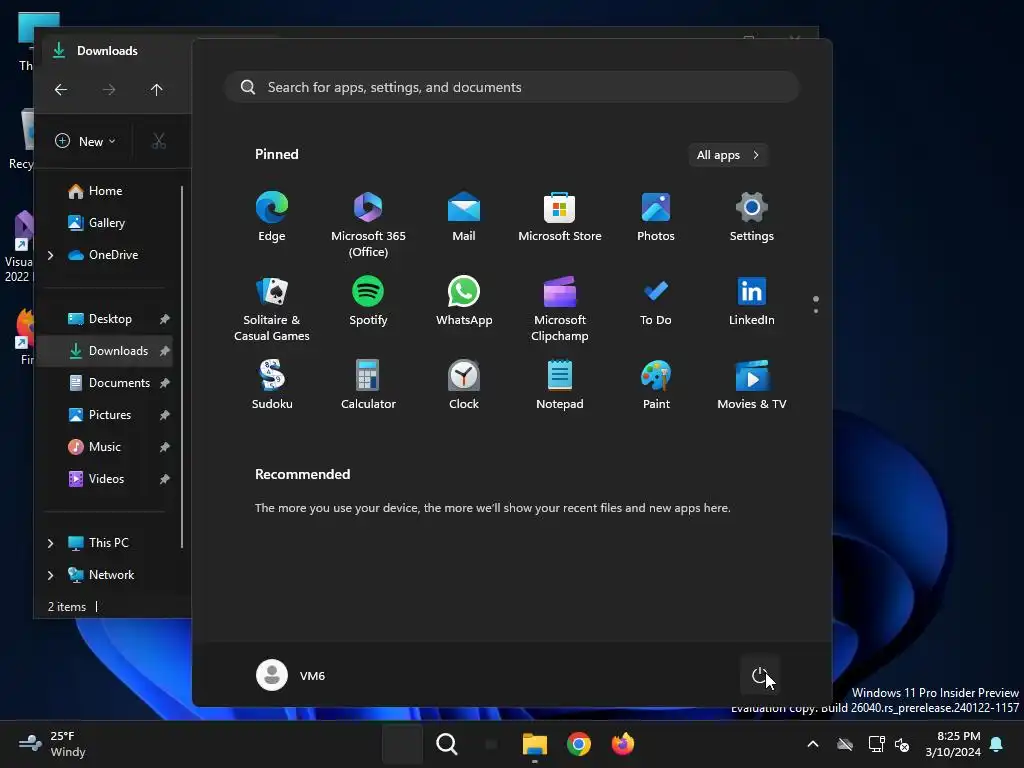The height and width of the screenshot is (768, 1024).
Task: Open Edge from pinned apps
Action: pos(272,217)
